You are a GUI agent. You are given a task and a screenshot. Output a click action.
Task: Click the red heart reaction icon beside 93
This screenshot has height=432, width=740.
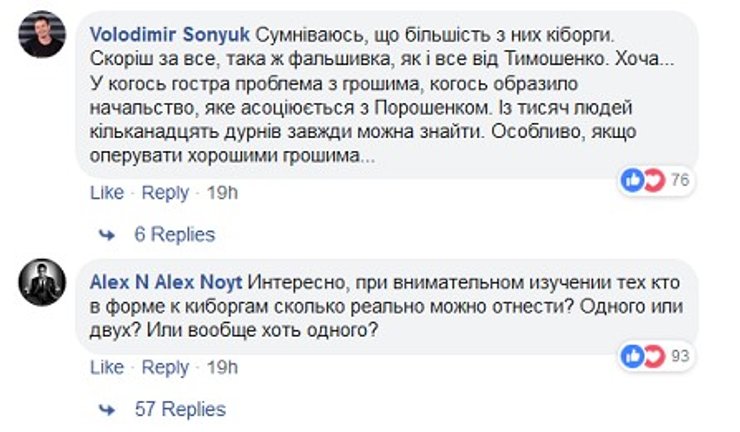pos(652,355)
